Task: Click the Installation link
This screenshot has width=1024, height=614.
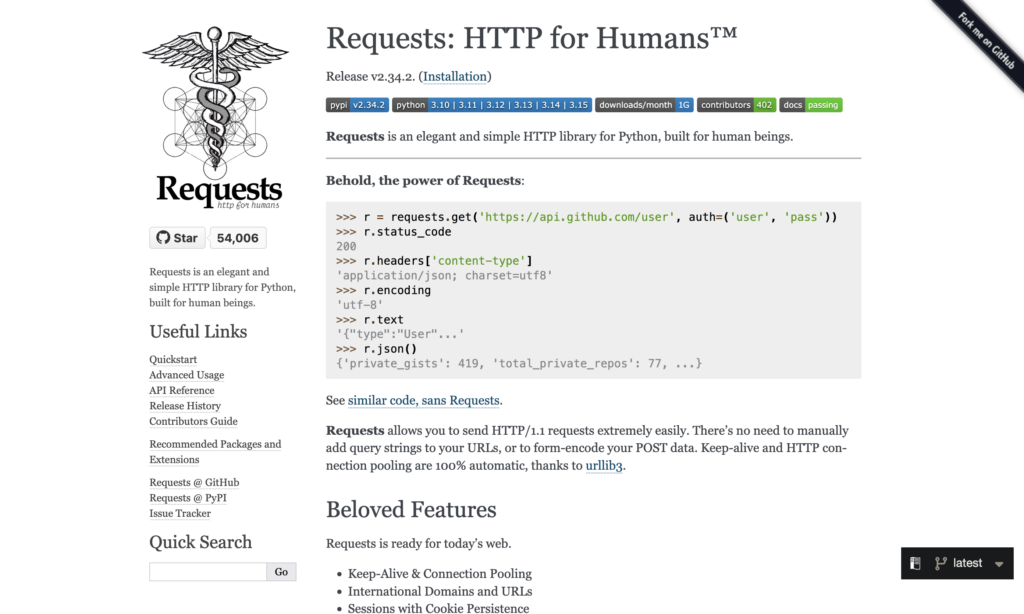Action: pos(455,76)
